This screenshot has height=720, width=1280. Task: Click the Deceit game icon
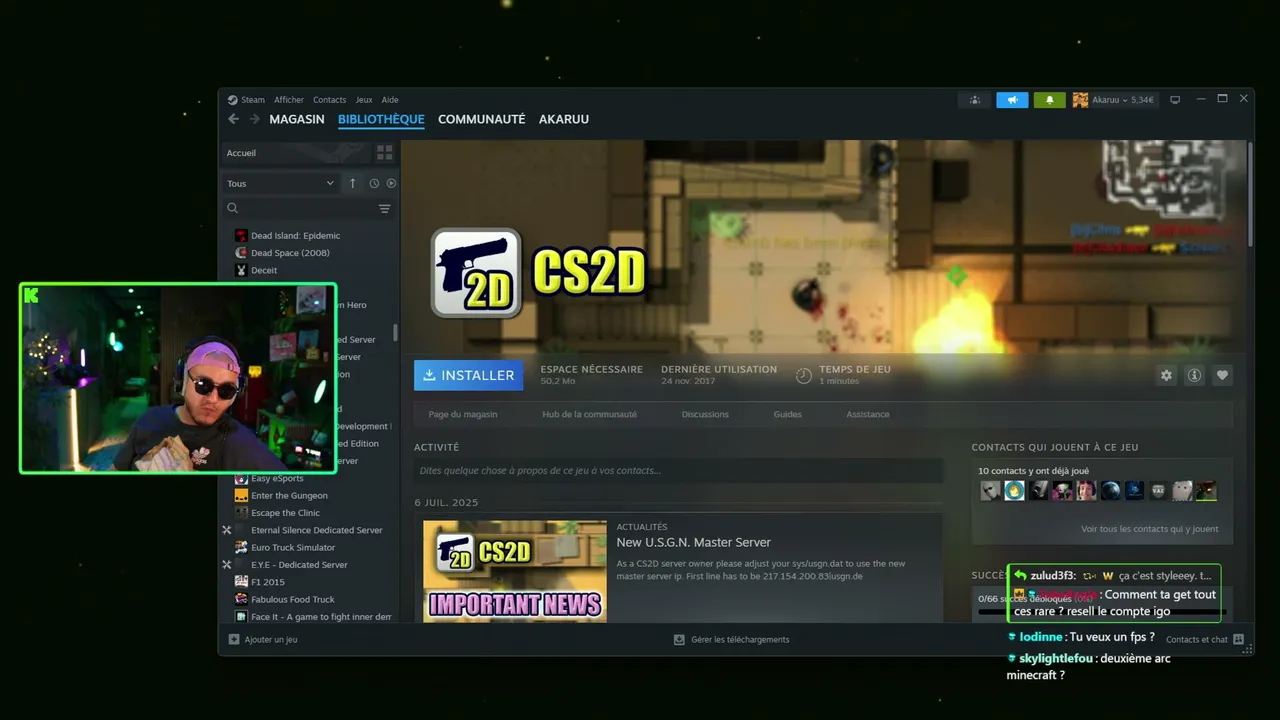point(241,270)
